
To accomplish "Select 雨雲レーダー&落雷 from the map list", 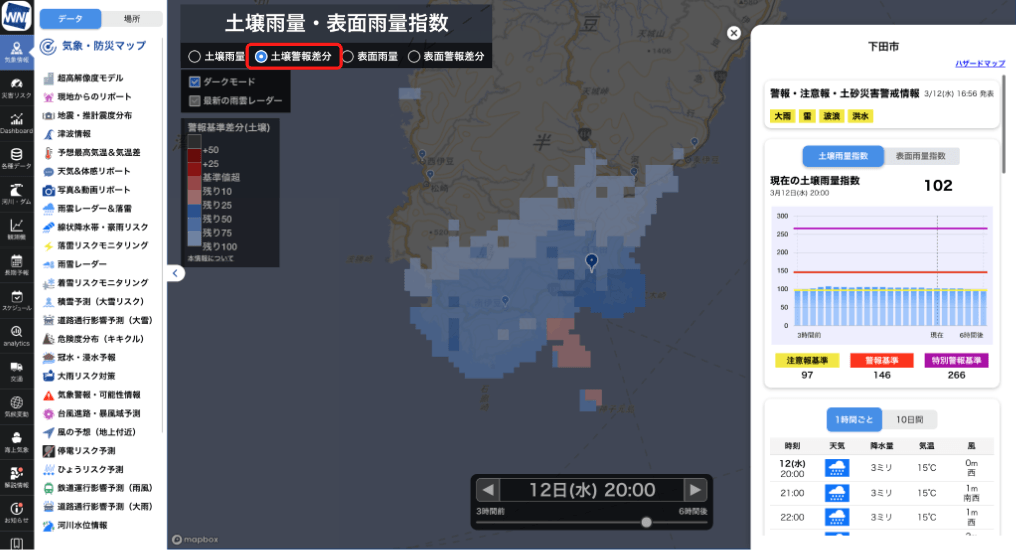I will 95,208.
